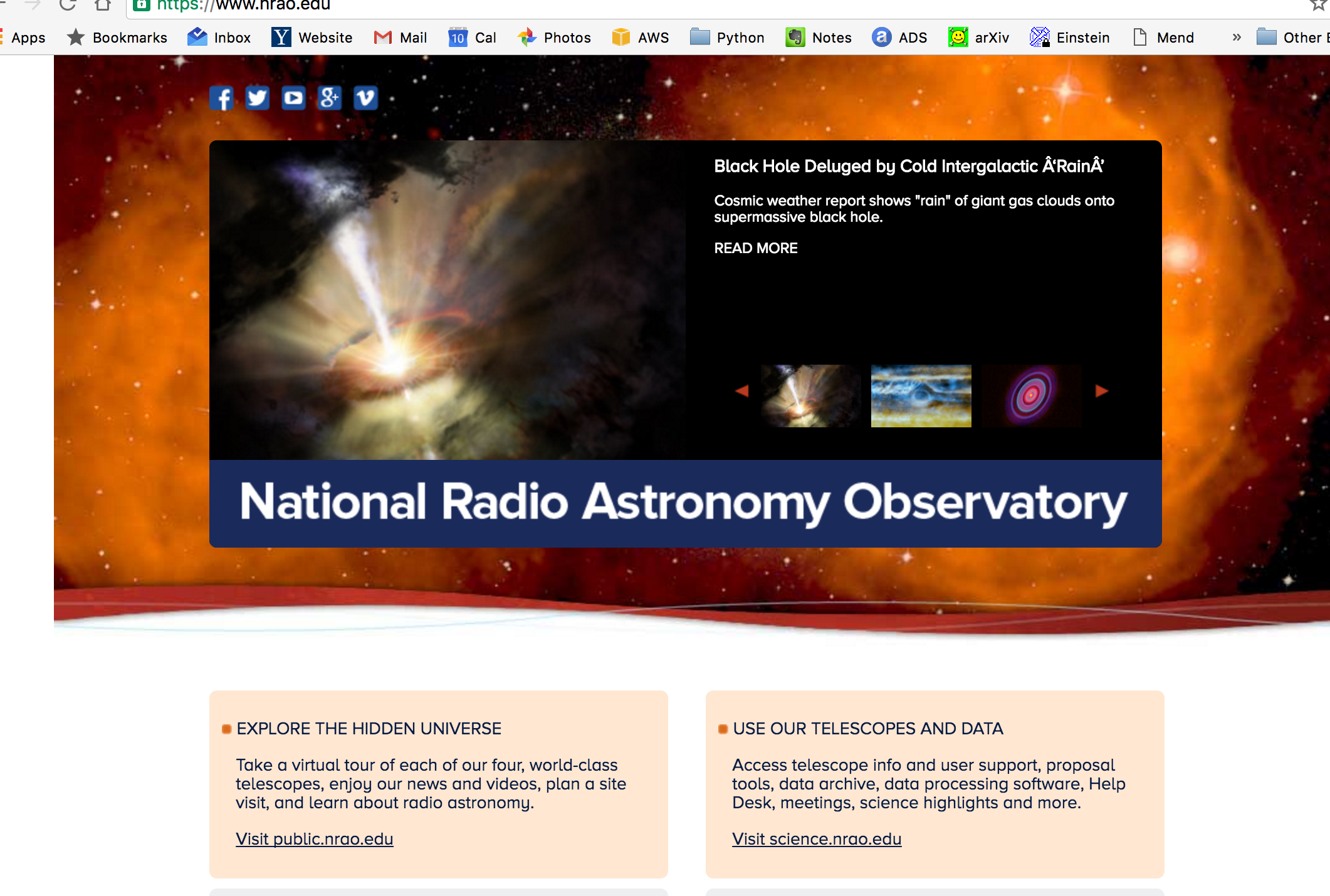
Task: Click the Cosmic weather report description text
Action: point(914,209)
